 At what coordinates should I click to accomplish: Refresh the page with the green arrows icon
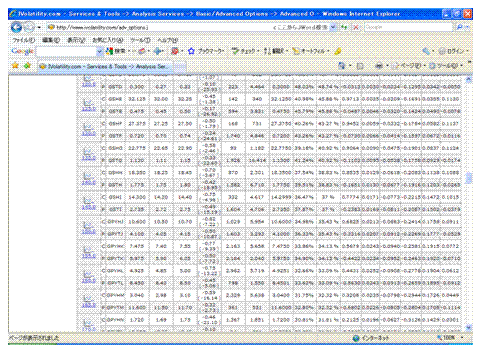(344, 27)
